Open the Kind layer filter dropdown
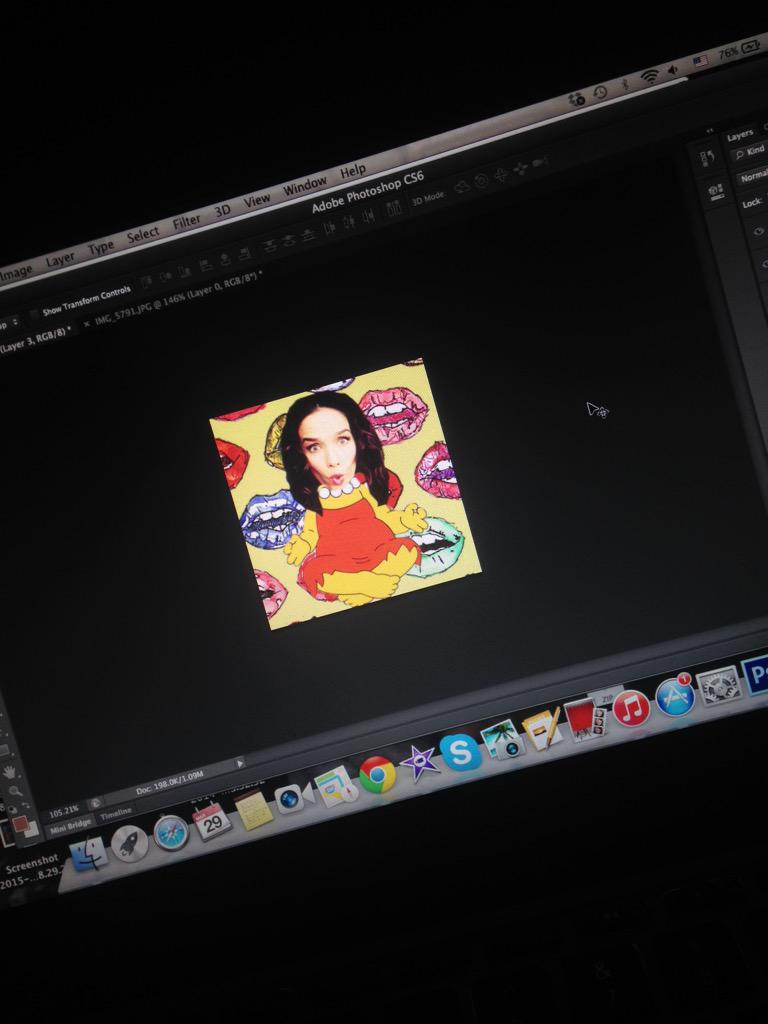The image size is (768, 1024). pyautogui.click(x=750, y=152)
